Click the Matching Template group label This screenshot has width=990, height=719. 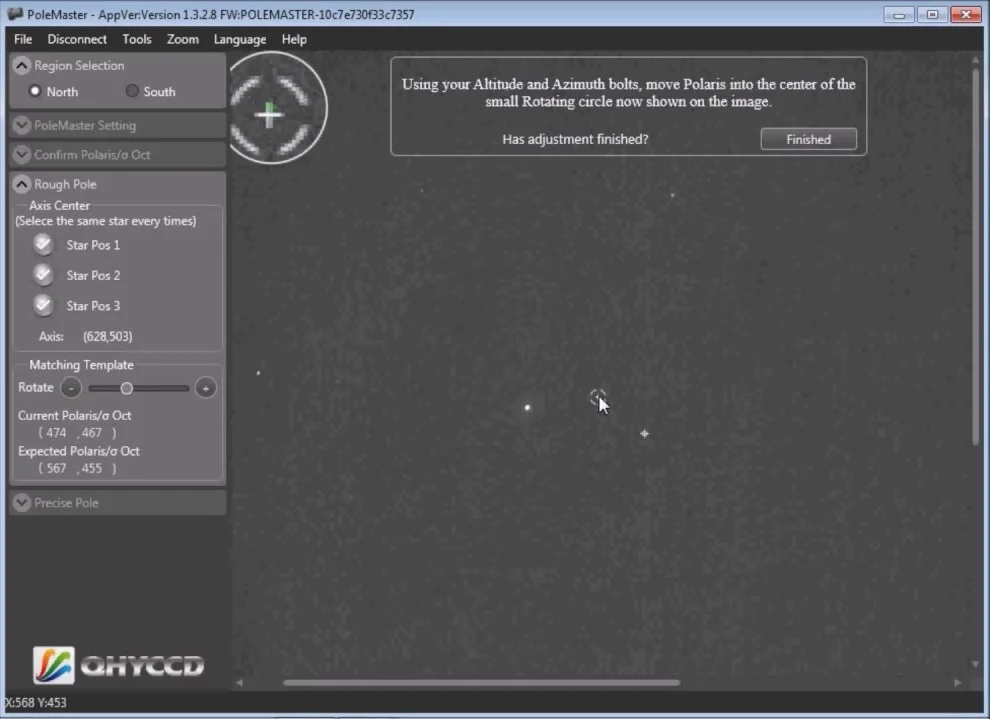coord(81,365)
